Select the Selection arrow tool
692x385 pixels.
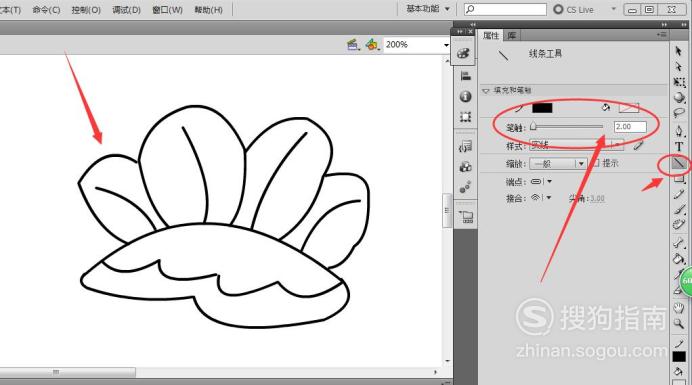click(x=679, y=51)
